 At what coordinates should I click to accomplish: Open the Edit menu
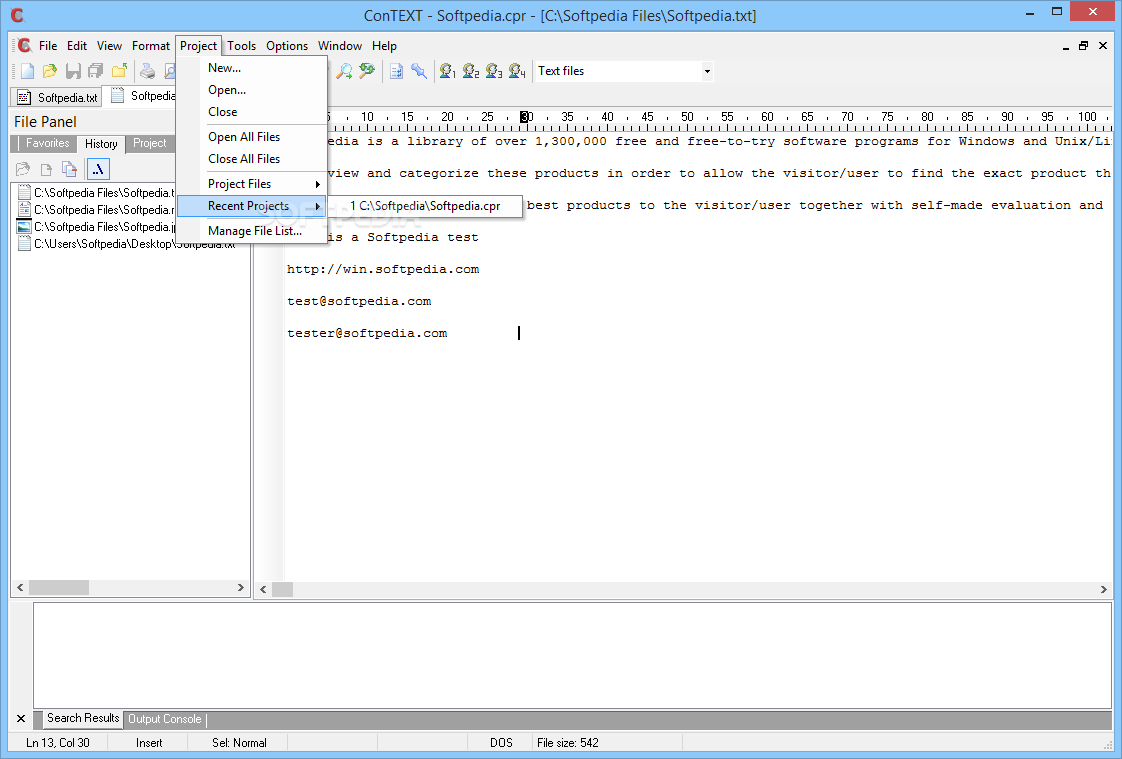tap(77, 46)
